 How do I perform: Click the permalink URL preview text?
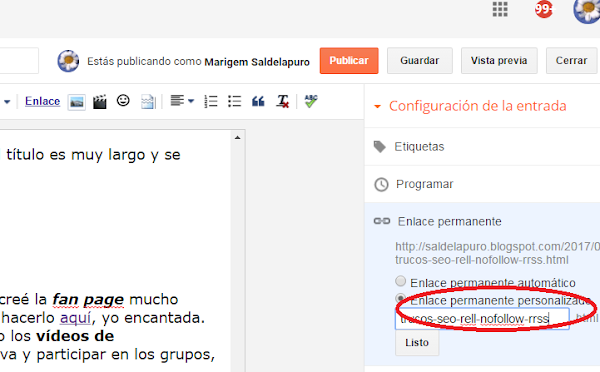(x=497, y=253)
